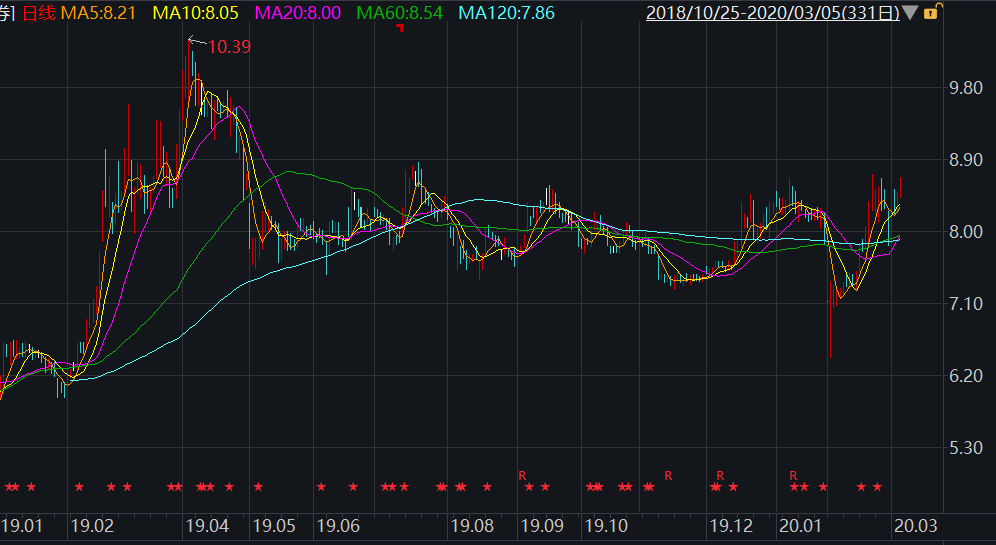Open the date range dropdown triangle
The image size is (996, 545).
coord(910,13)
